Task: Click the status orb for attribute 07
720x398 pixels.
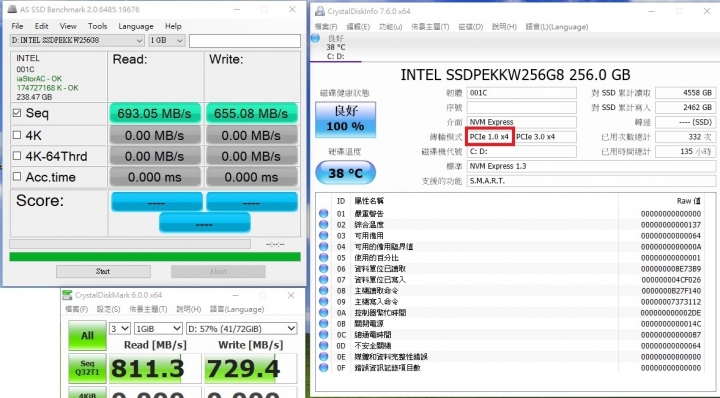Action: click(x=324, y=280)
